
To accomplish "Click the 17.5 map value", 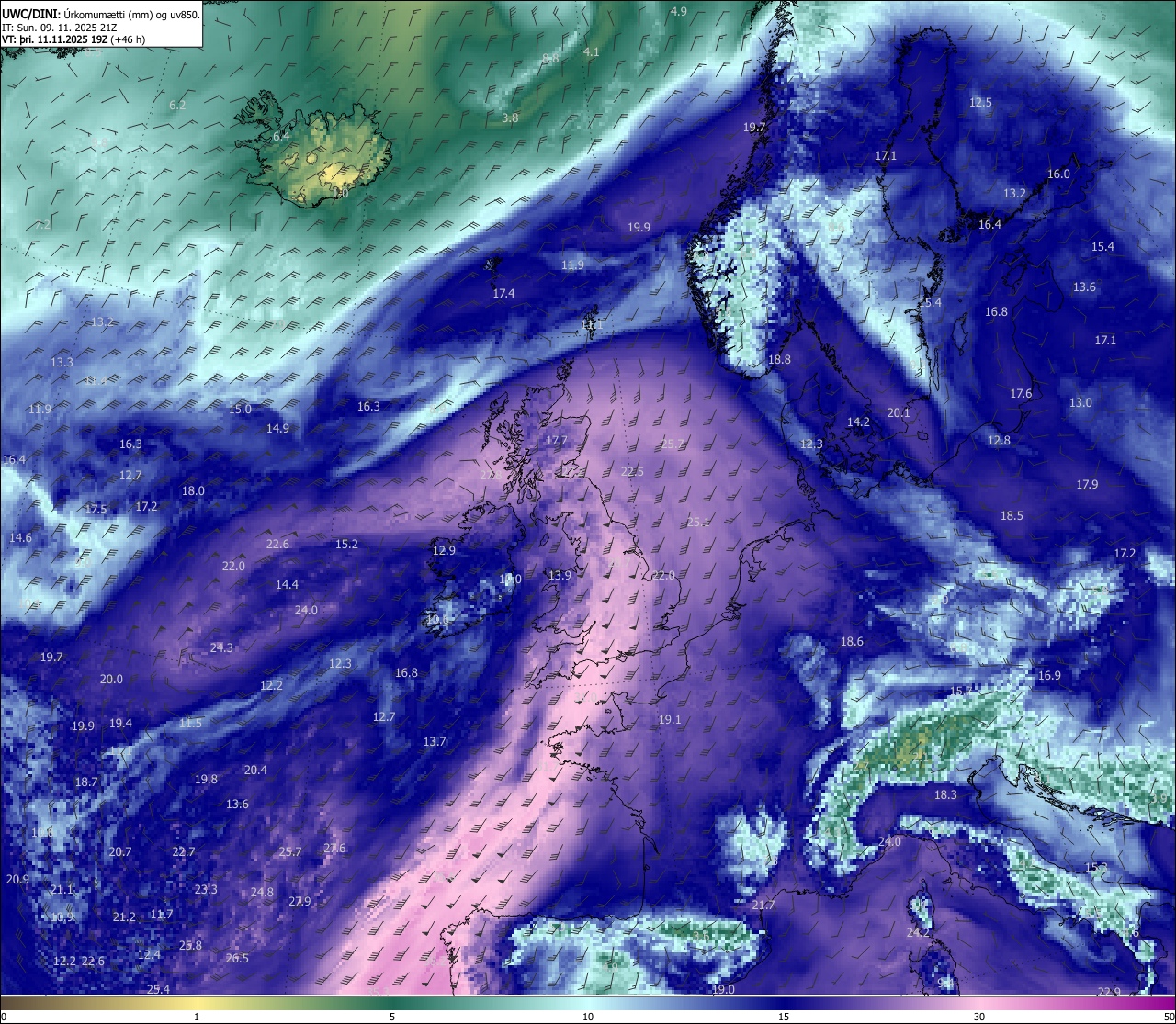I will pos(96,510).
